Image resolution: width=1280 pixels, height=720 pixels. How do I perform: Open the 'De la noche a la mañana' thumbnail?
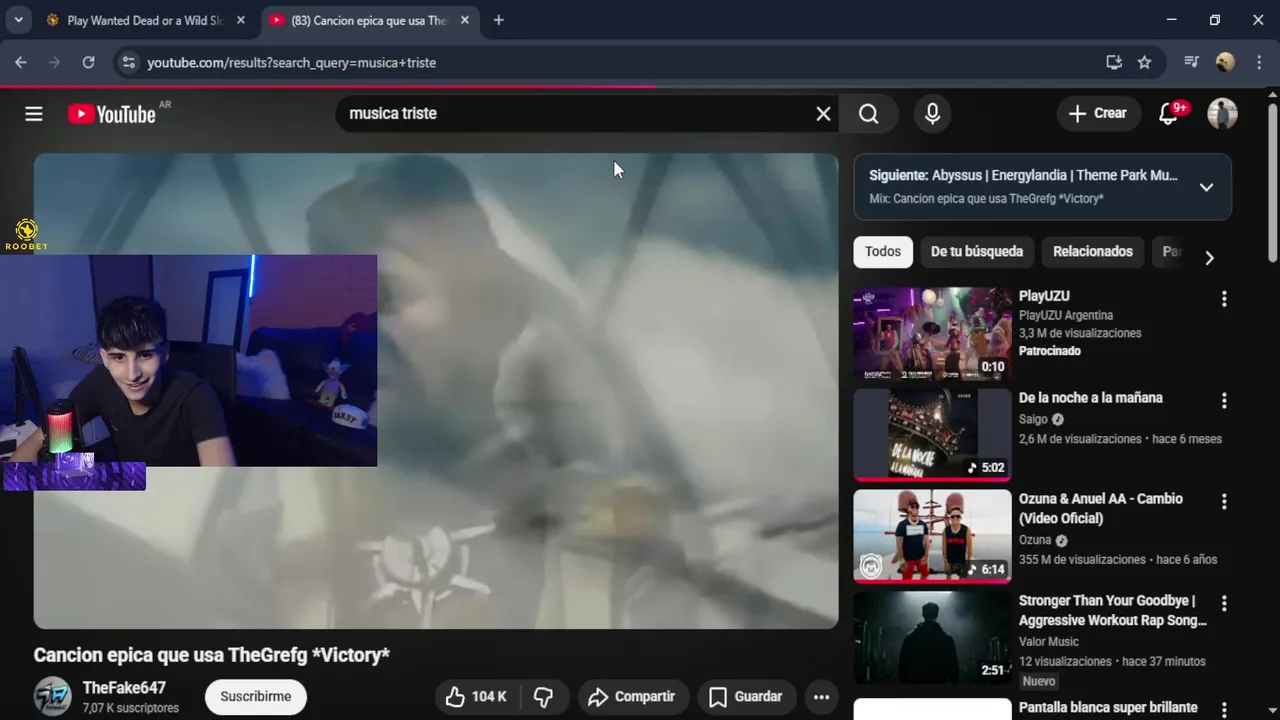(932, 435)
